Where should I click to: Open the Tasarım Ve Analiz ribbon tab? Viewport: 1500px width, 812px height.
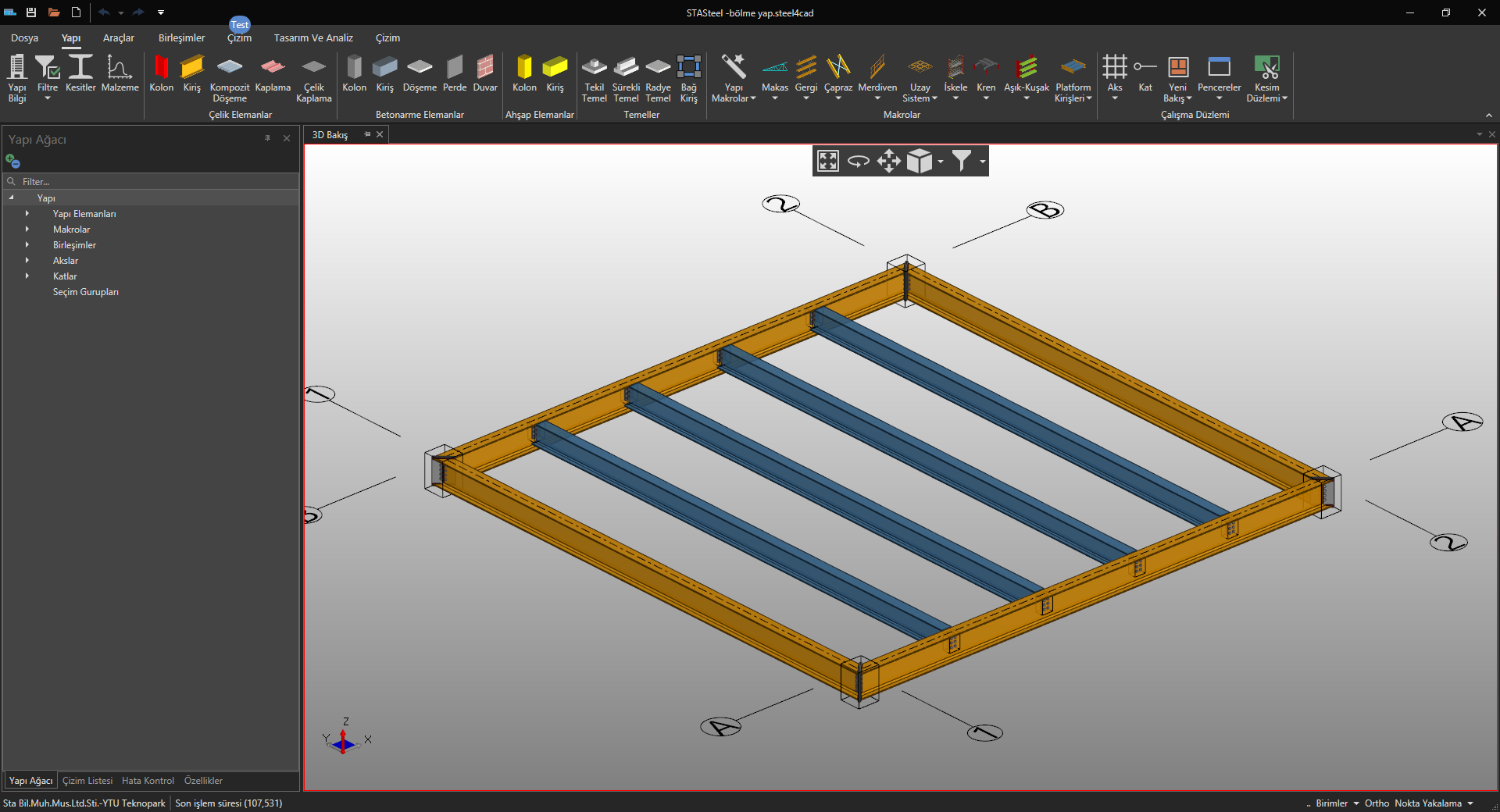click(312, 37)
